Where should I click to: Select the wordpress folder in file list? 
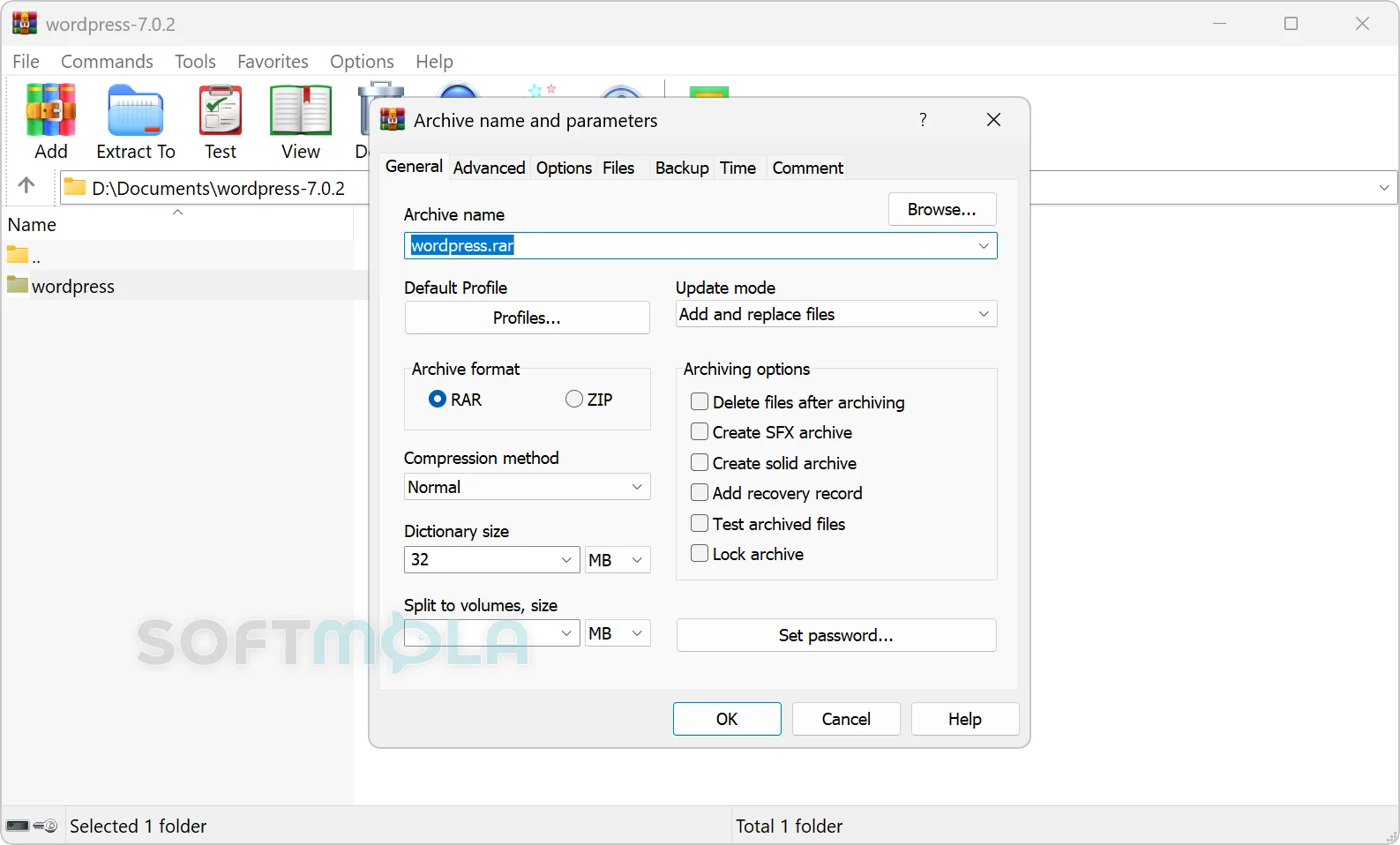click(x=61, y=286)
